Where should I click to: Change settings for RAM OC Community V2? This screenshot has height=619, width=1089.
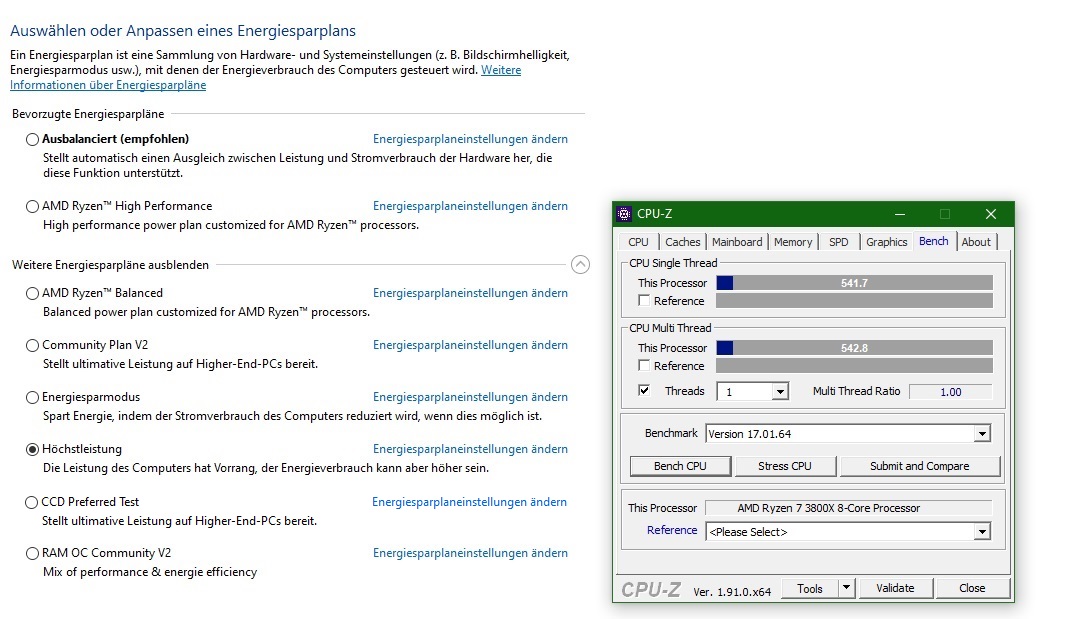click(470, 554)
